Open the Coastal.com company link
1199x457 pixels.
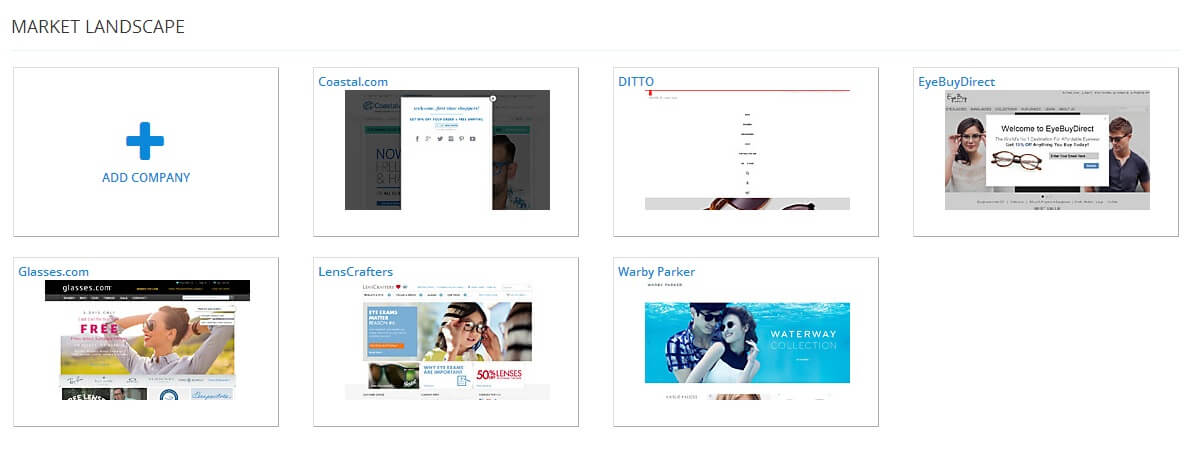point(353,82)
